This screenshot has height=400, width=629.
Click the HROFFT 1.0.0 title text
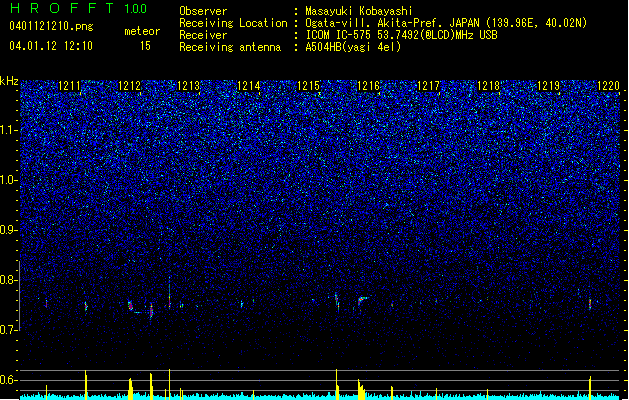pos(78,8)
